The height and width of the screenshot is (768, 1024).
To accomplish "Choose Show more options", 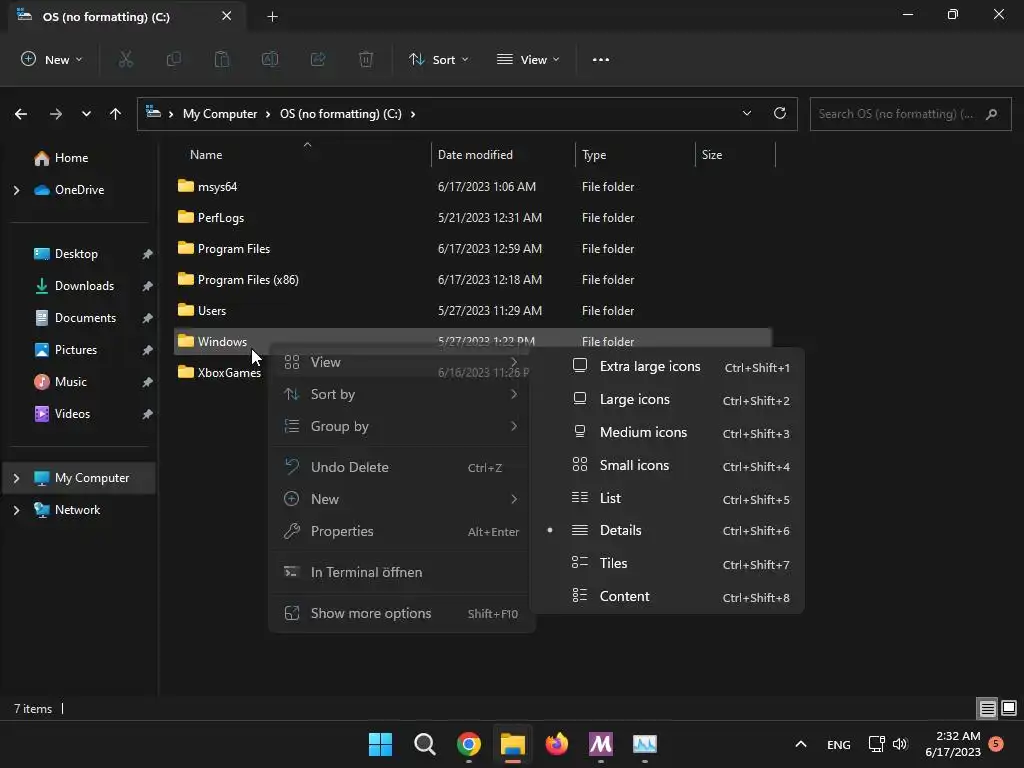I will [402, 614].
